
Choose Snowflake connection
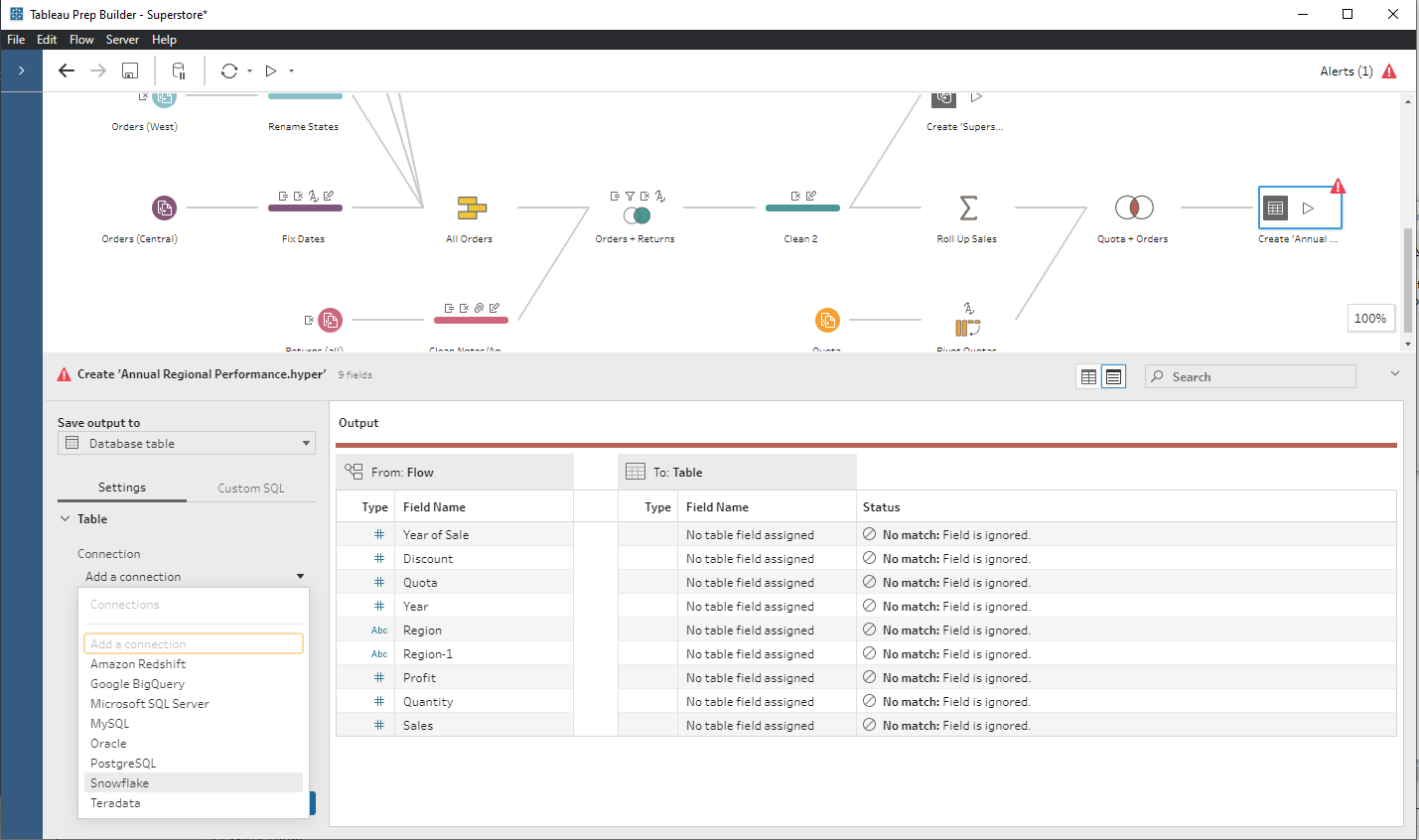(194, 782)
